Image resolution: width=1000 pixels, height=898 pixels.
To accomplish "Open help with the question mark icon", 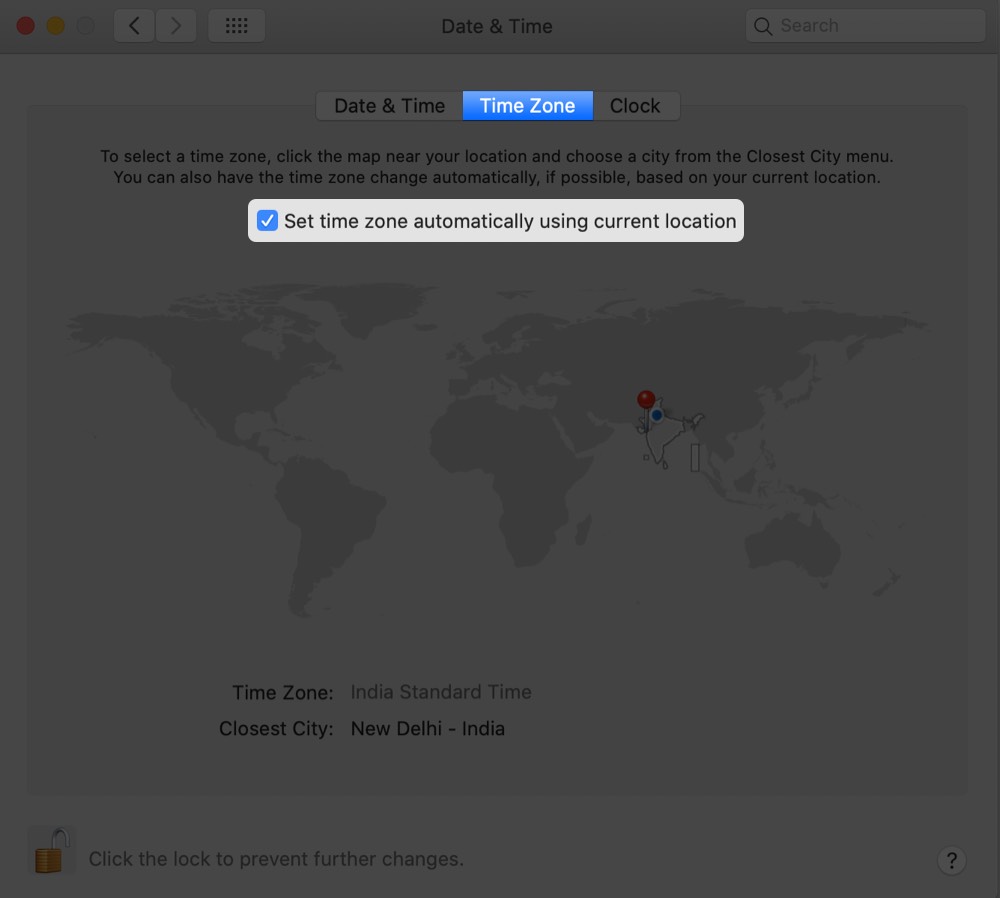I will point(951,860).
